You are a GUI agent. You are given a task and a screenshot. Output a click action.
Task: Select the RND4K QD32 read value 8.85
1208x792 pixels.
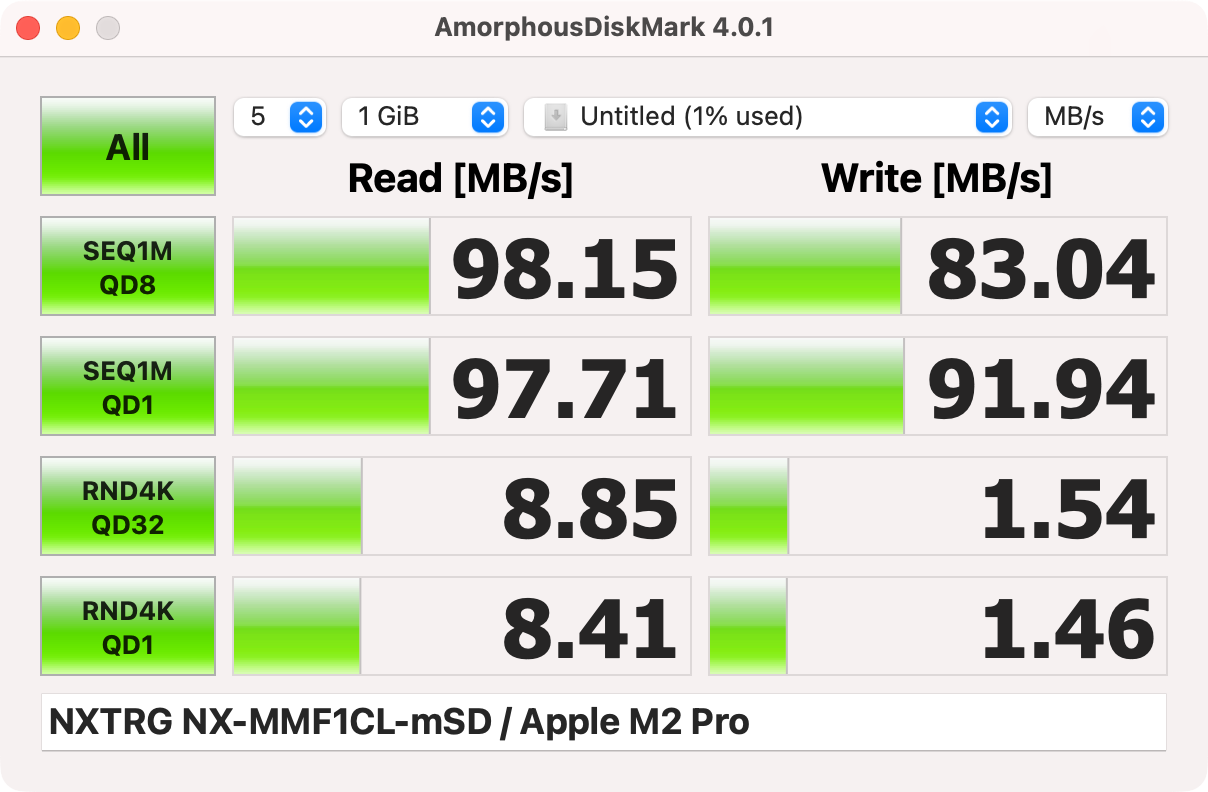tap(590, 508)
